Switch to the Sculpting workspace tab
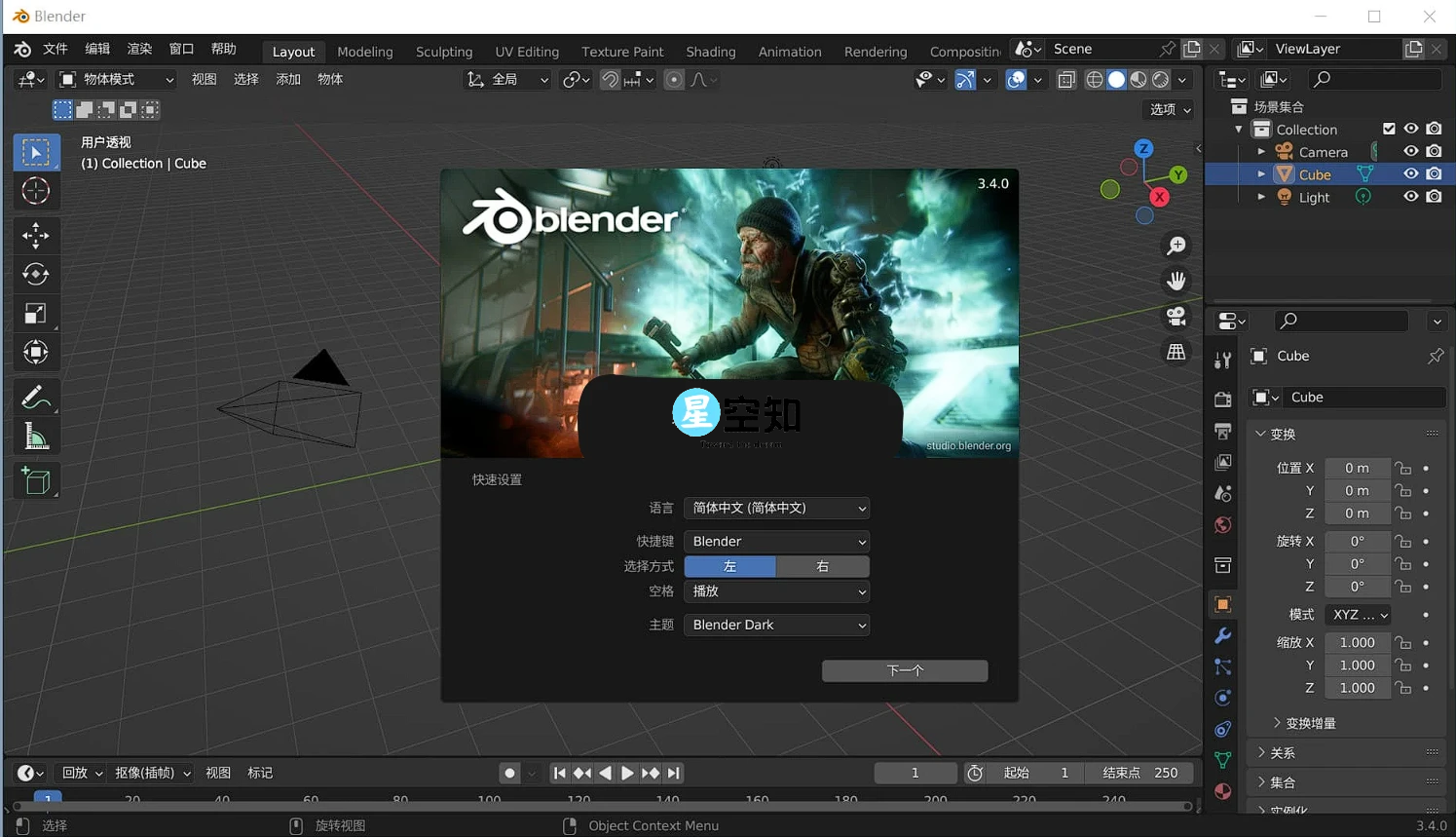This screenshot has width=1456, height=837. pos(444,52)
